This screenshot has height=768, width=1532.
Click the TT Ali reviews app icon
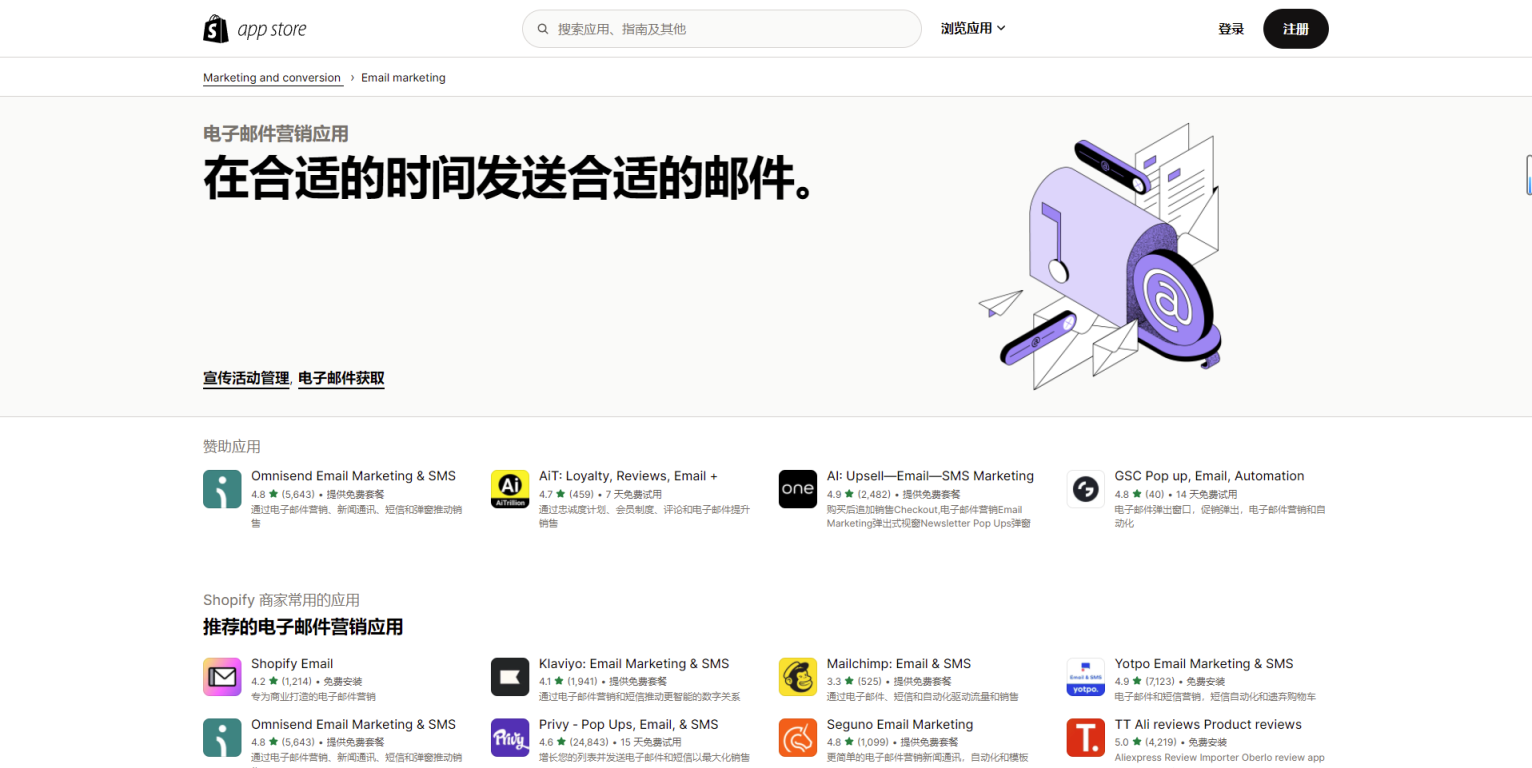1085,738
